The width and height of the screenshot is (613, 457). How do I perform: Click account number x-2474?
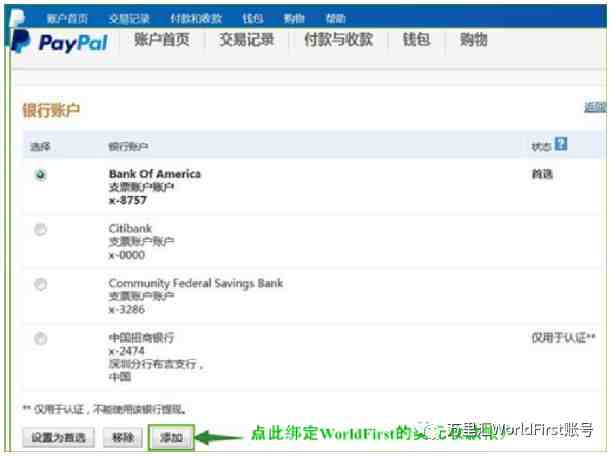point(127,351)
